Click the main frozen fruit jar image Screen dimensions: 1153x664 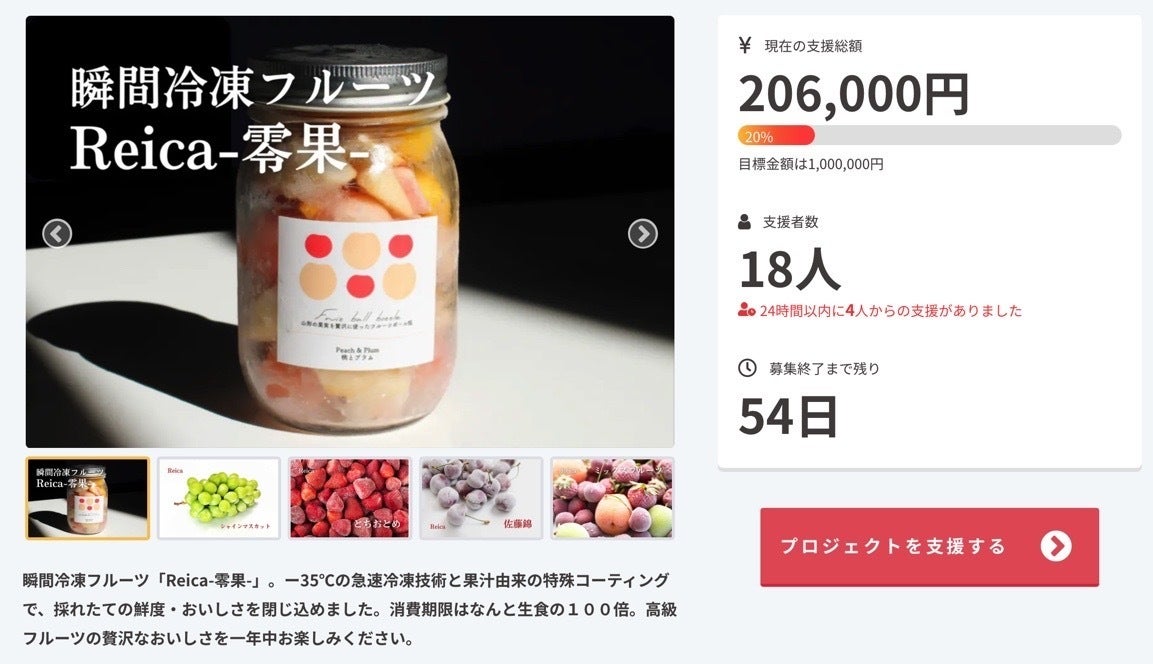click(350, 232)
